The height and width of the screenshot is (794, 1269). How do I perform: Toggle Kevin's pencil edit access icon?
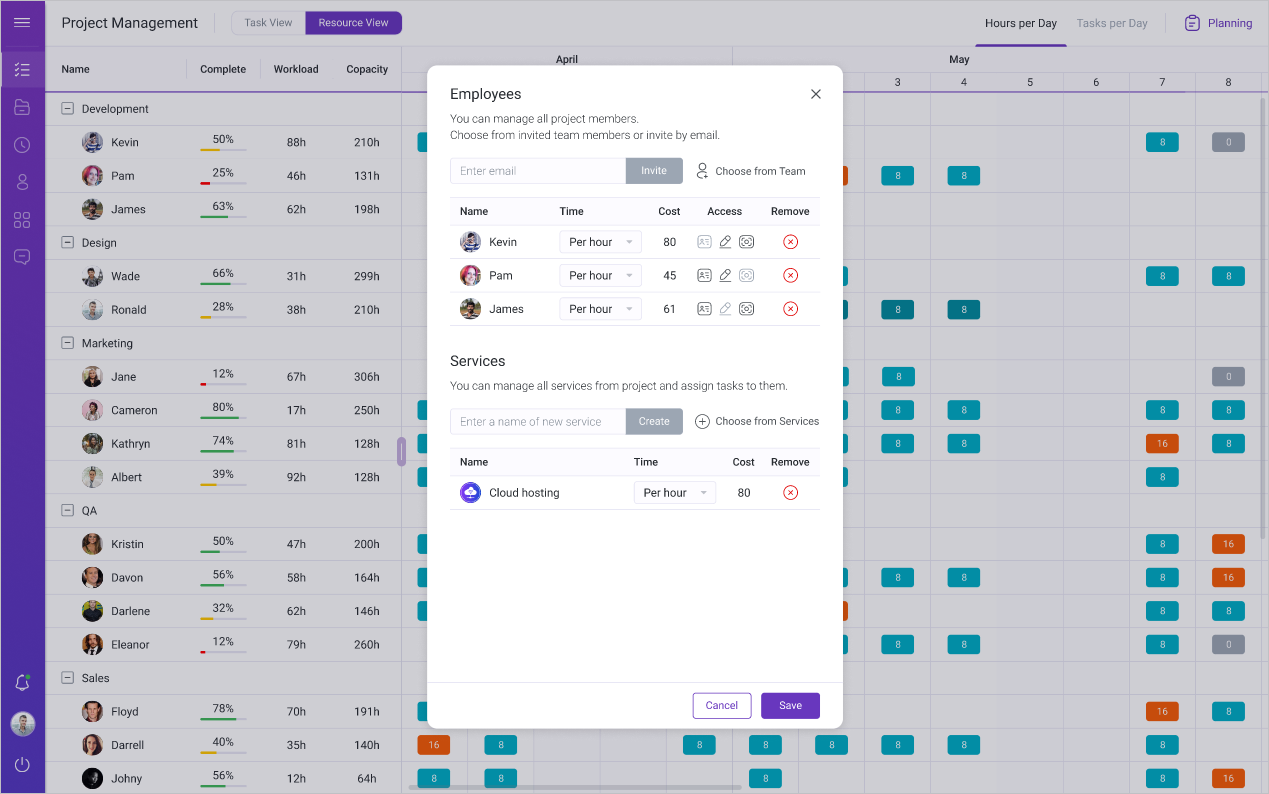[x=725, y=242]
